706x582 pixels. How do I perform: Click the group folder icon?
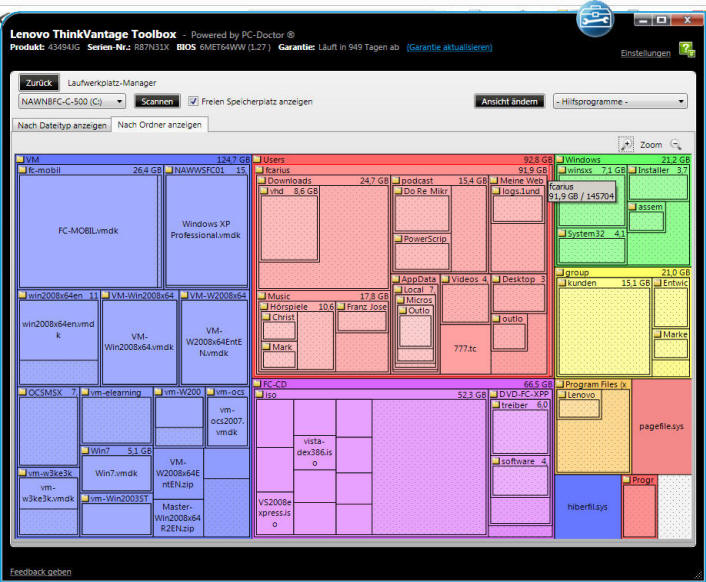pyautogui.click(x=560, y=272)
